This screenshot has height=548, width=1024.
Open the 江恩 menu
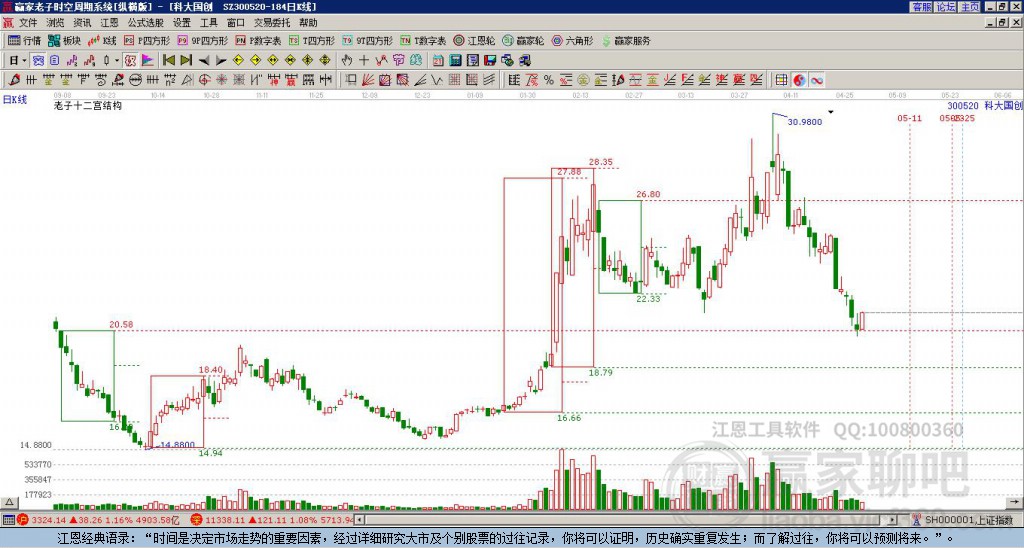tap(110, 23)
